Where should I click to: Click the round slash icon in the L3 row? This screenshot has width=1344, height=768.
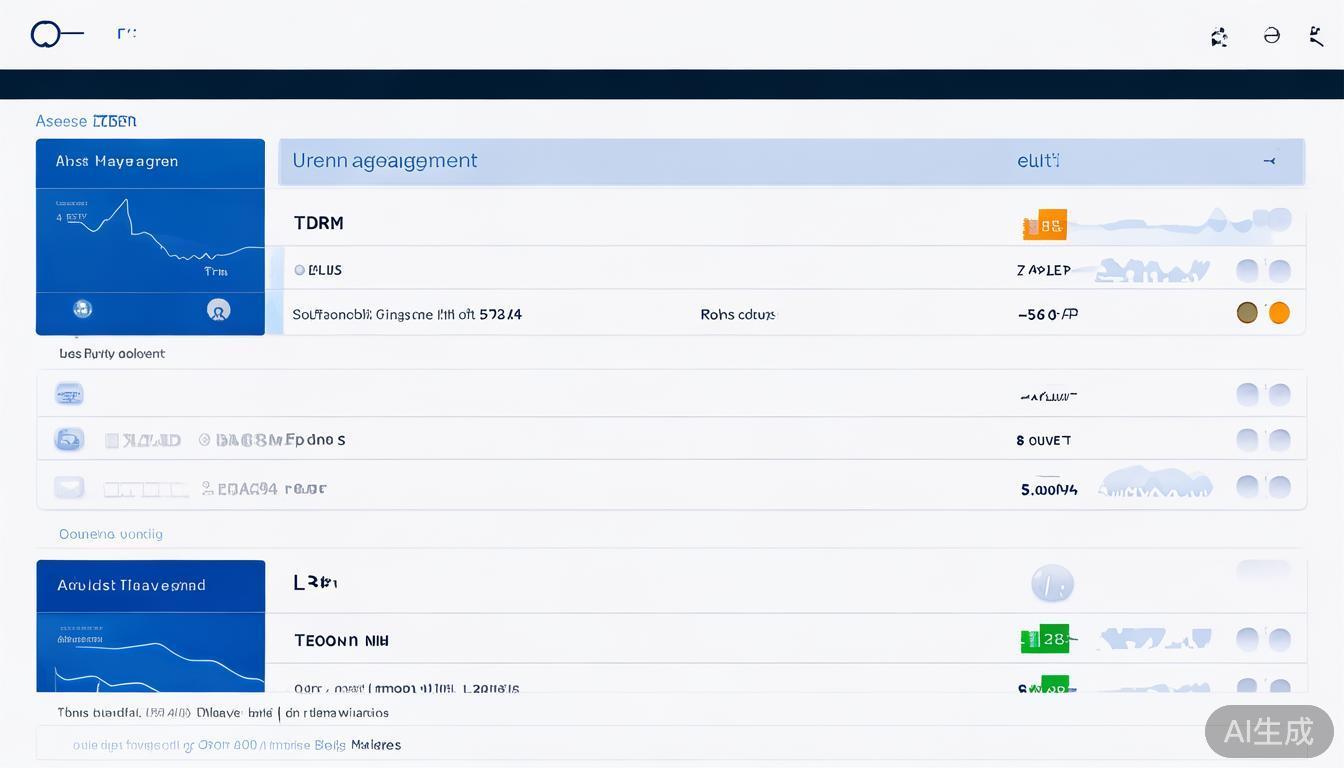point(1052,583)
